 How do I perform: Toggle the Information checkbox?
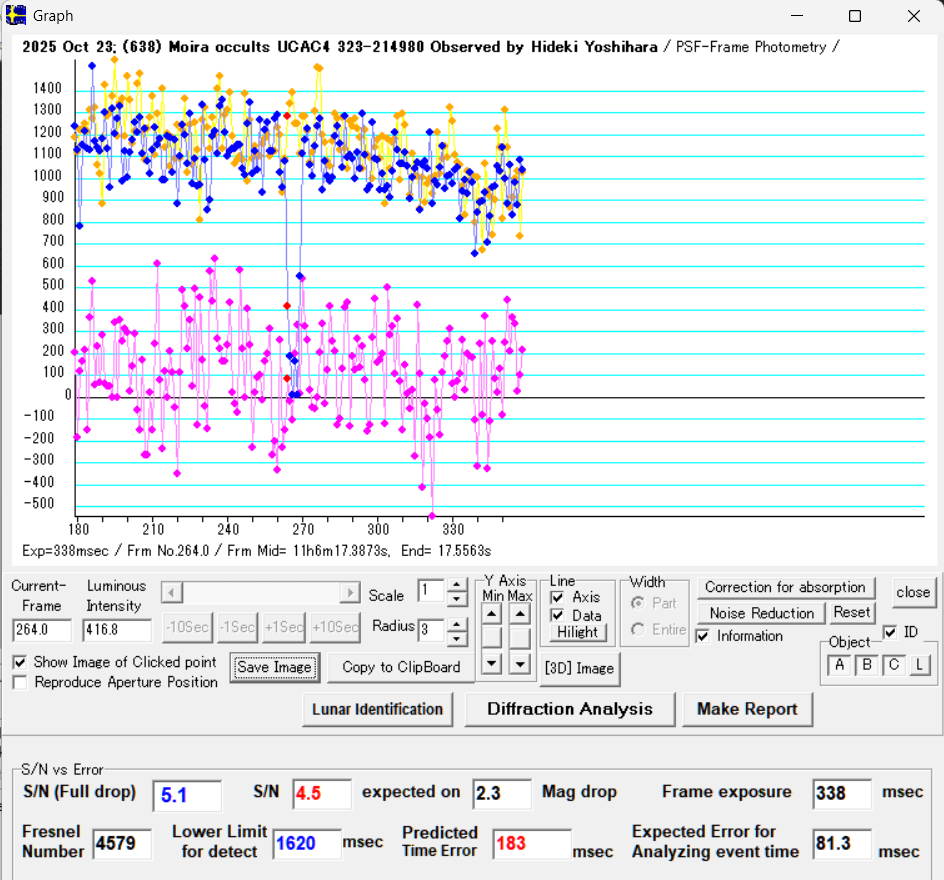(704, 635)
